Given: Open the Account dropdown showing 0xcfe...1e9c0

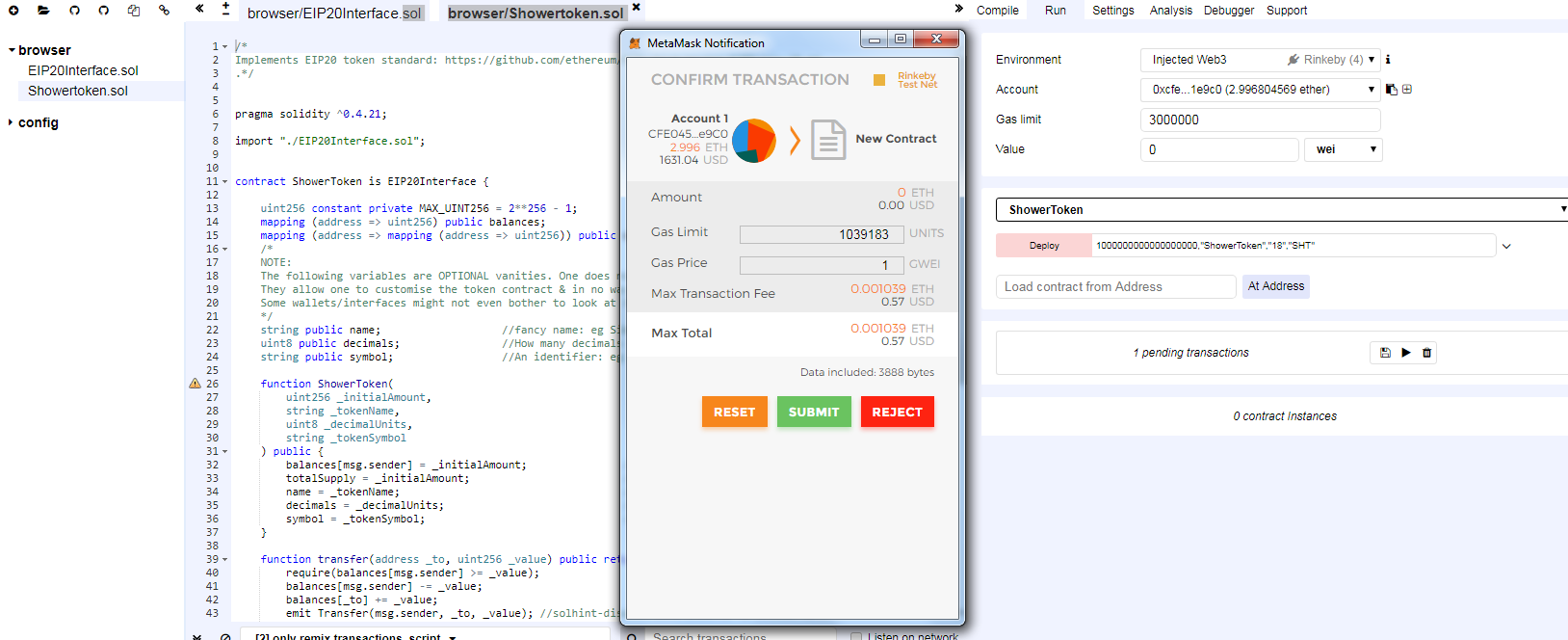Looking at the screenshot, I should coord(1261,90).
